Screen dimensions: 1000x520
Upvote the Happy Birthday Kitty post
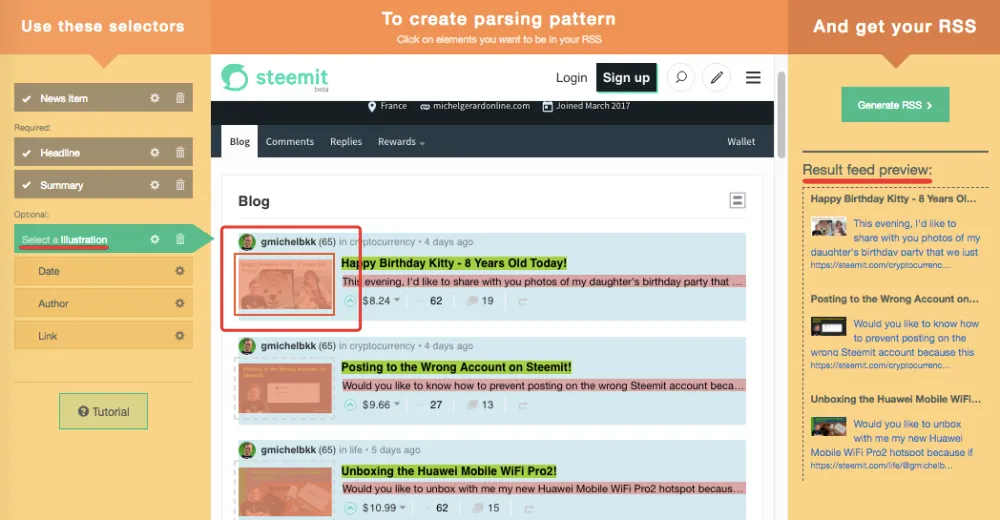click(350, 301)
